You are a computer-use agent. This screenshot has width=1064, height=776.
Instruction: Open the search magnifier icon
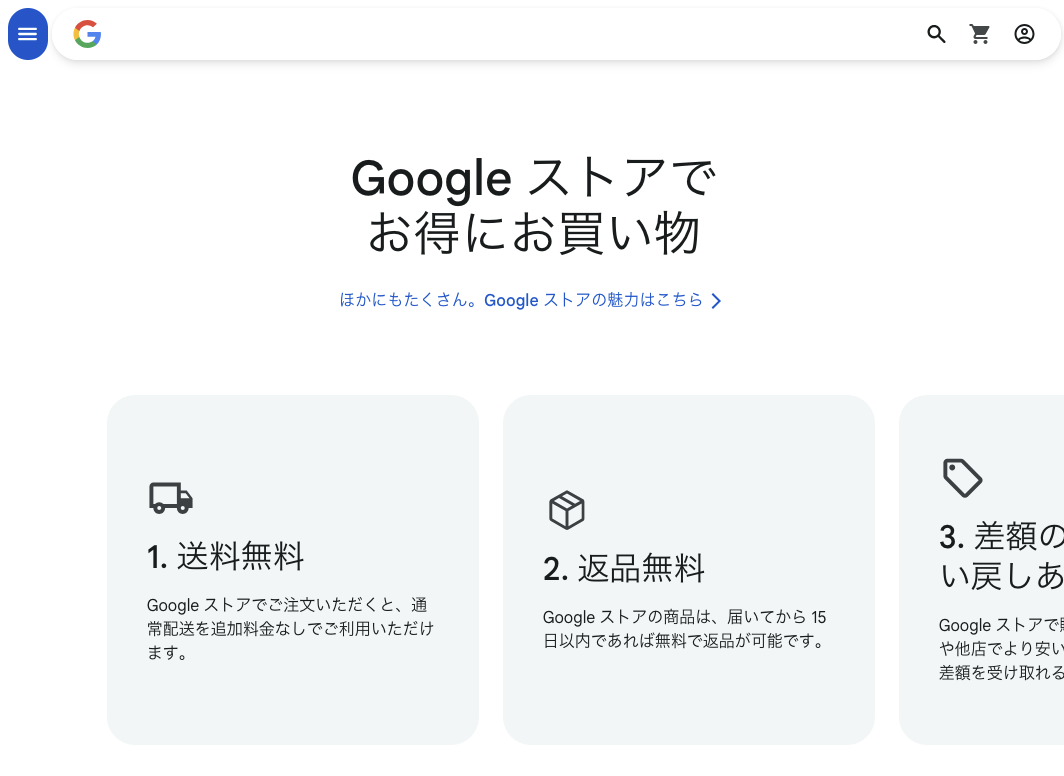(936, 34)
